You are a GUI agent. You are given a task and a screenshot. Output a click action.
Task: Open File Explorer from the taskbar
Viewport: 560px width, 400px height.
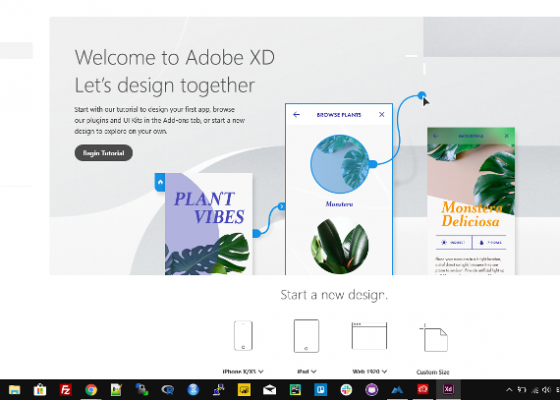click(x=15, y=390)
